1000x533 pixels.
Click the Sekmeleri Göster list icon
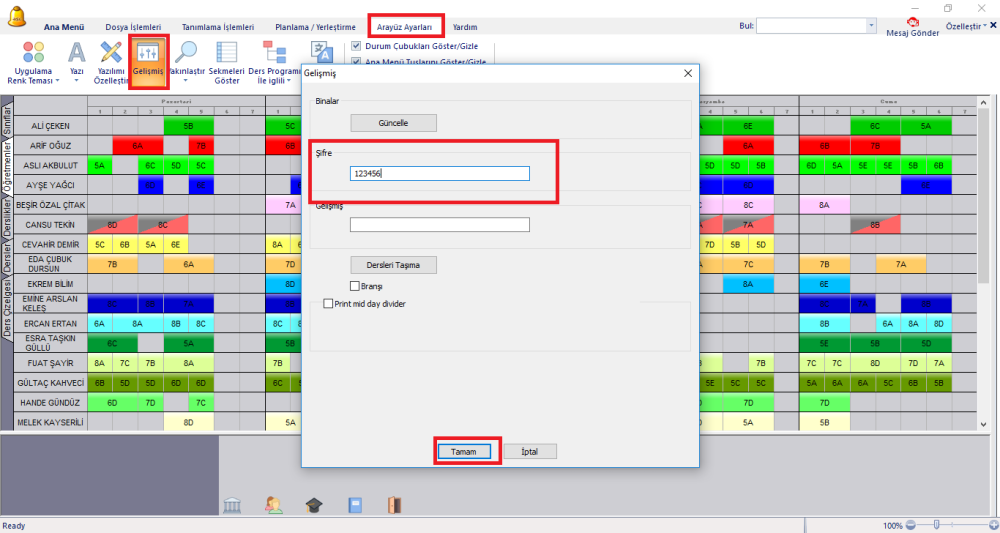pyautogui.click(x=226, y=52)
